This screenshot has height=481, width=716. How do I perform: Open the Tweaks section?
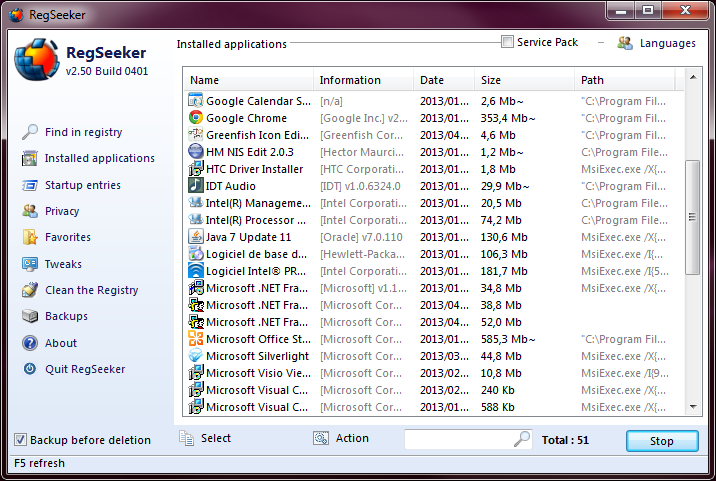click(x=63, y=264)
